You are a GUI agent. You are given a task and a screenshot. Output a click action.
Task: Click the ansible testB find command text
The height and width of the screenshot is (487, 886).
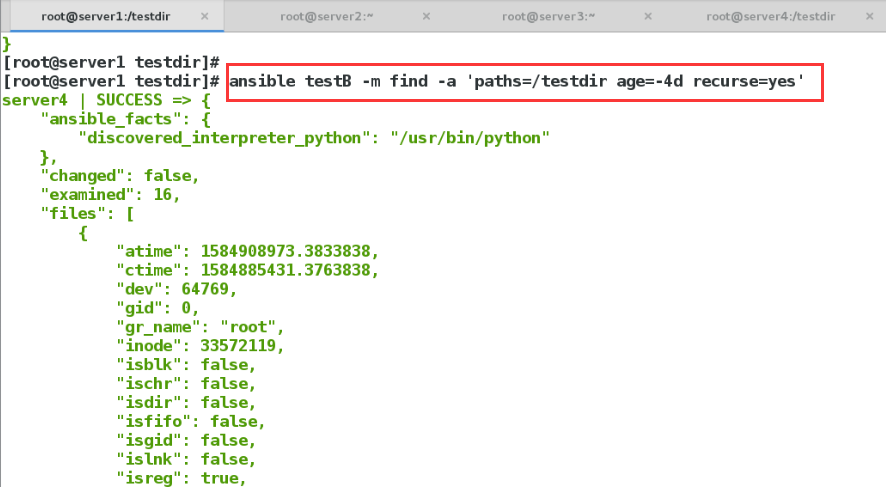tap(516, 81)
